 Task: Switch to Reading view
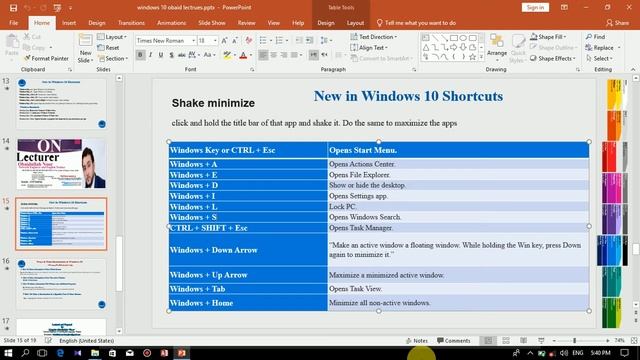click(x=524, y=340)
